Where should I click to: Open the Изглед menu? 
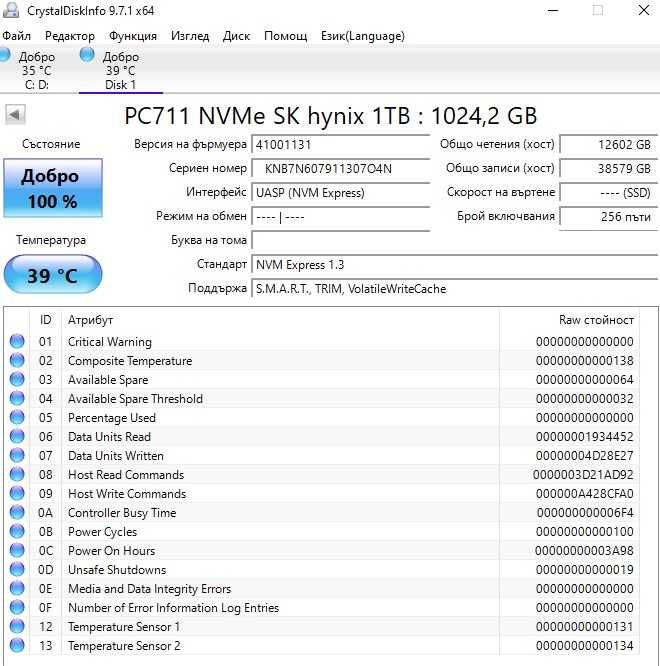tap(190, 36)
